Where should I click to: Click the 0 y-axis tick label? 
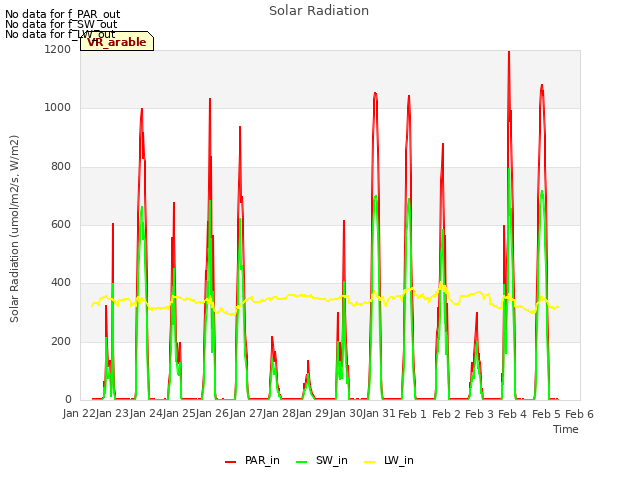tap(68, 400)
